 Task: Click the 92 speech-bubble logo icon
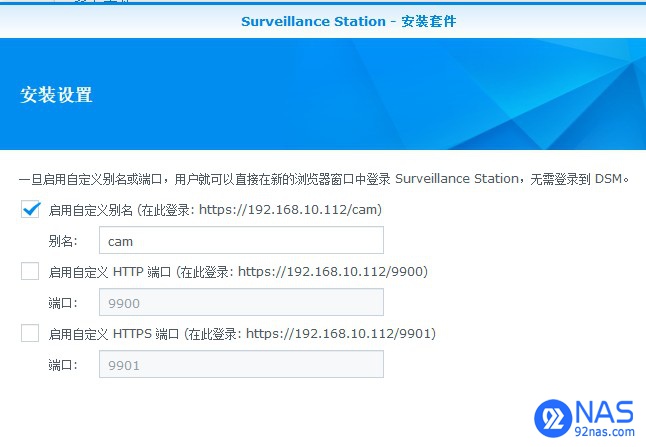pos(552,418)
